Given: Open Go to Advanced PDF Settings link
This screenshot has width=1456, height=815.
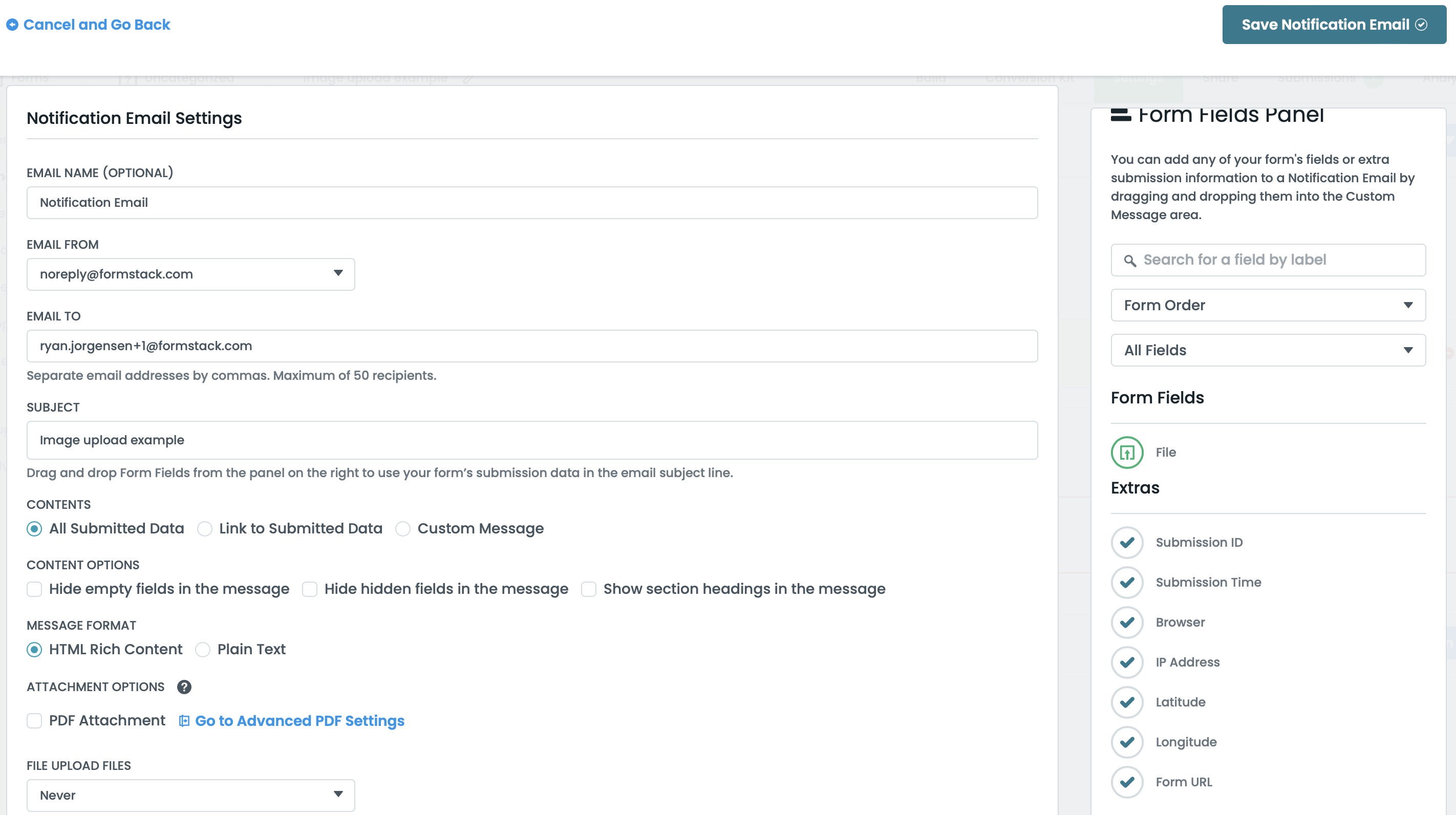Looking at the screenshot, I should pyautogui.click(x=299, y=721).
